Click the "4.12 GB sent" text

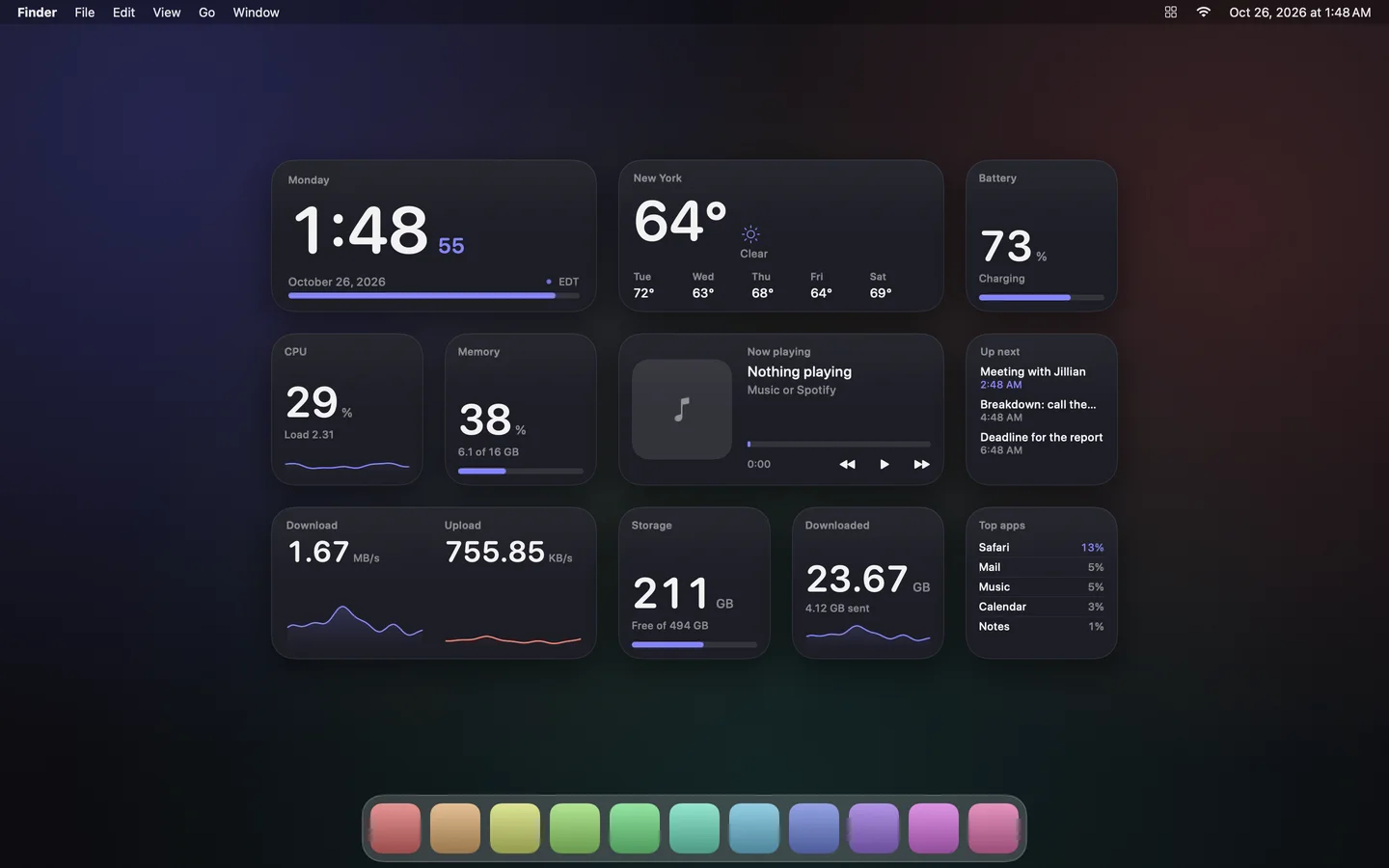pyautogui.click(x=837, y=609)
